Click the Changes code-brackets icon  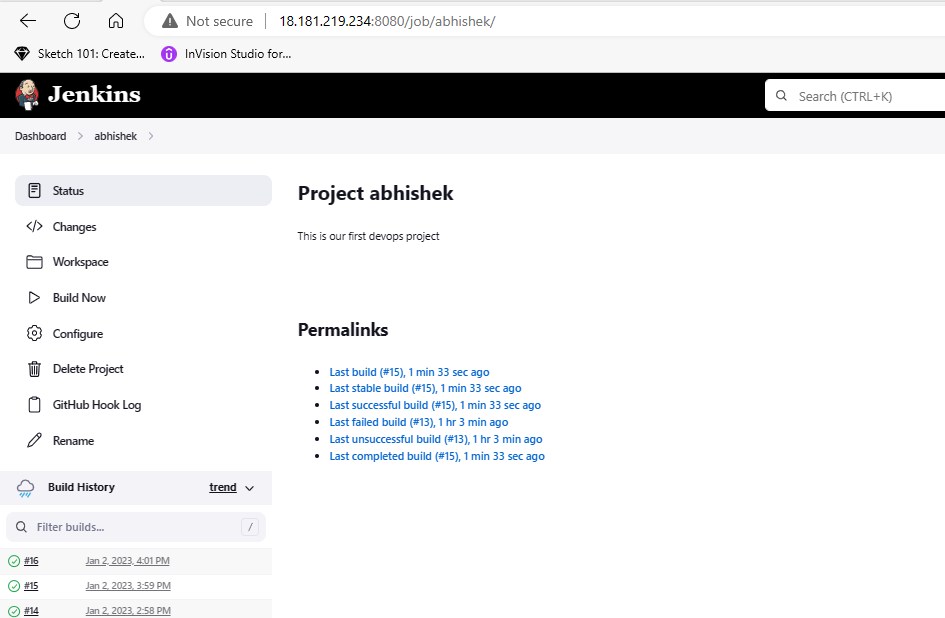pyautogui.click(x=34, y=227)
